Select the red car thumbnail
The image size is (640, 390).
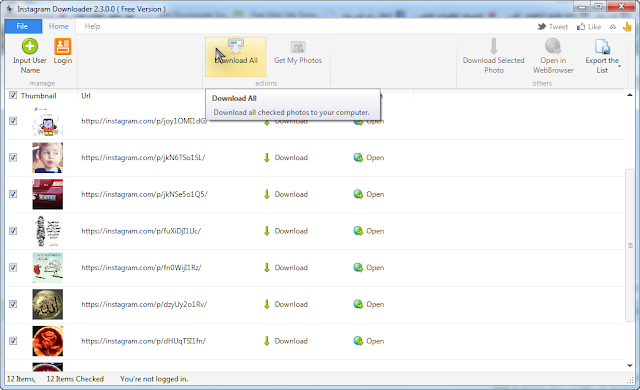point(48,194)
